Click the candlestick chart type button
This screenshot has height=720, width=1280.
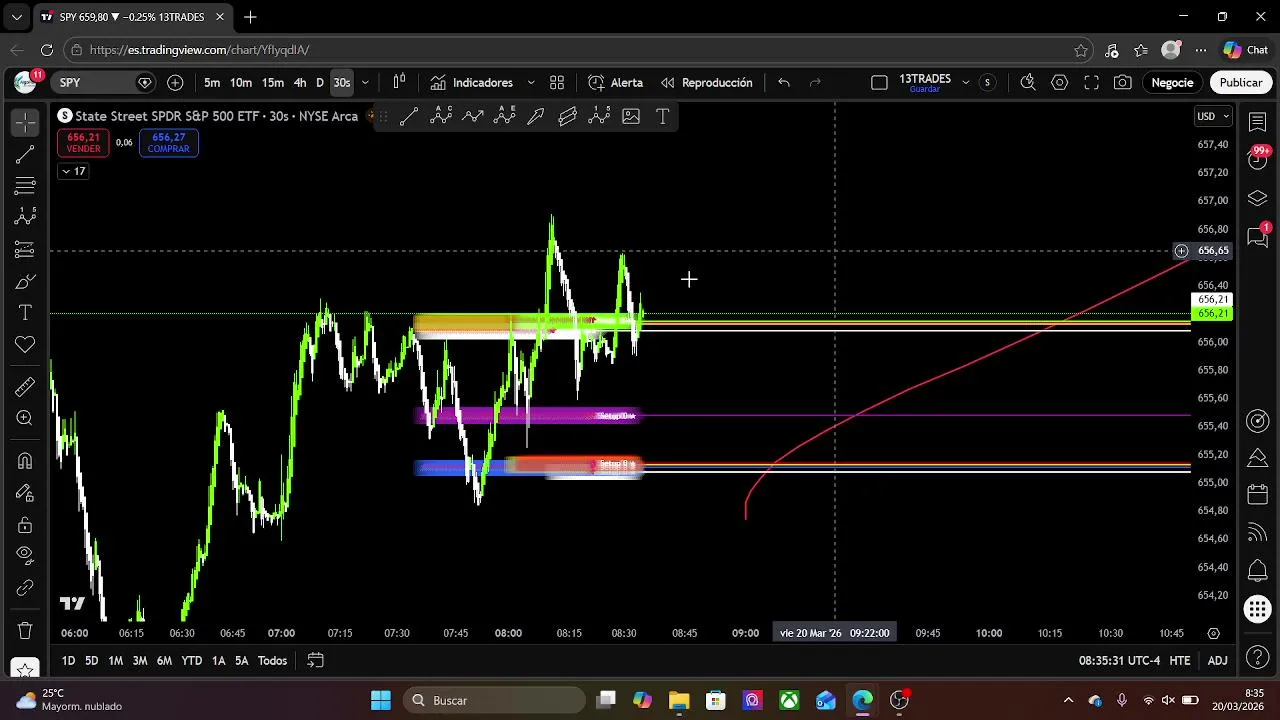[399, 82]
